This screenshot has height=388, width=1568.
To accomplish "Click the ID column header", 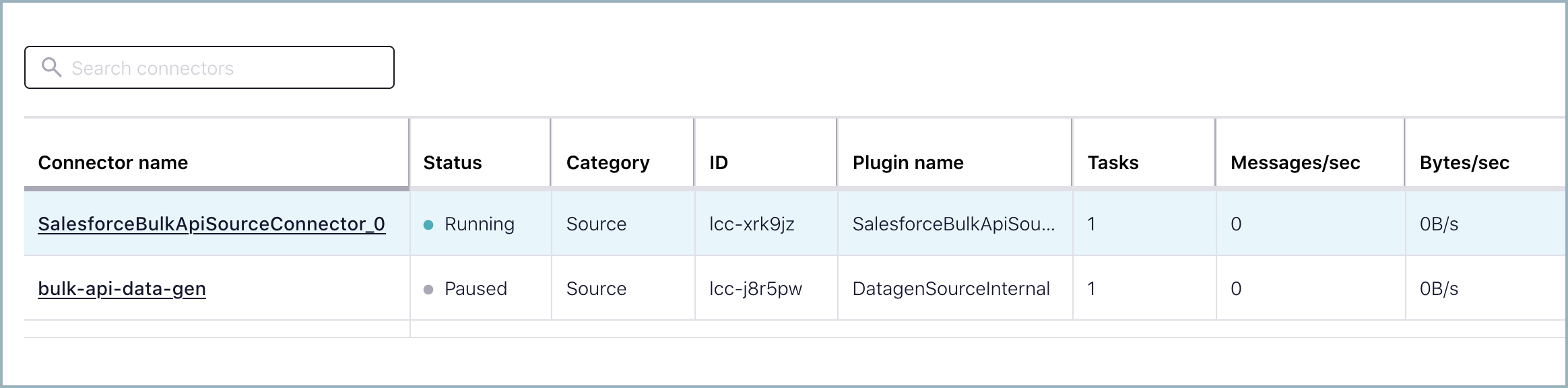I will pos(718,162).
